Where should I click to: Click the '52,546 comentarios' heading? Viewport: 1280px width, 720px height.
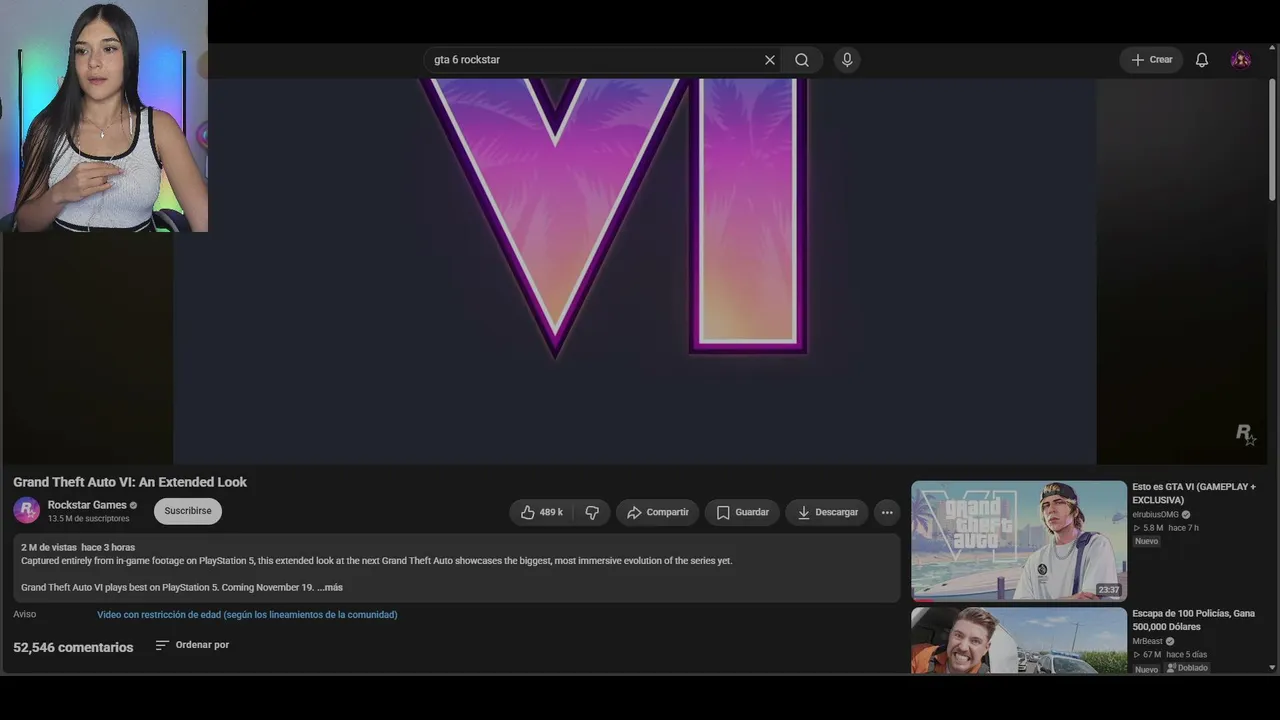click(73, 647)
